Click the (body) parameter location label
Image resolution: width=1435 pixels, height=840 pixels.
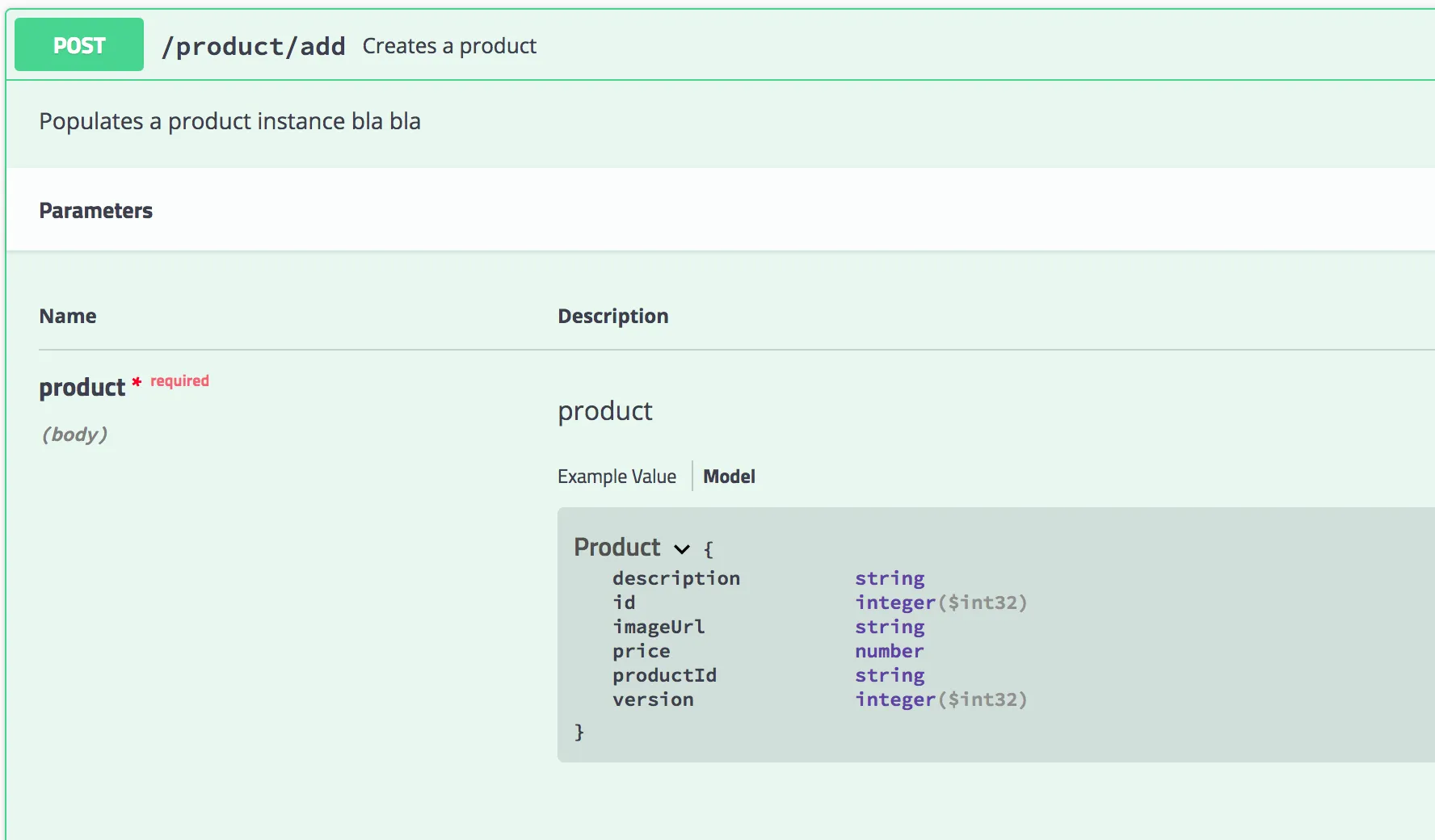(74, 435)
